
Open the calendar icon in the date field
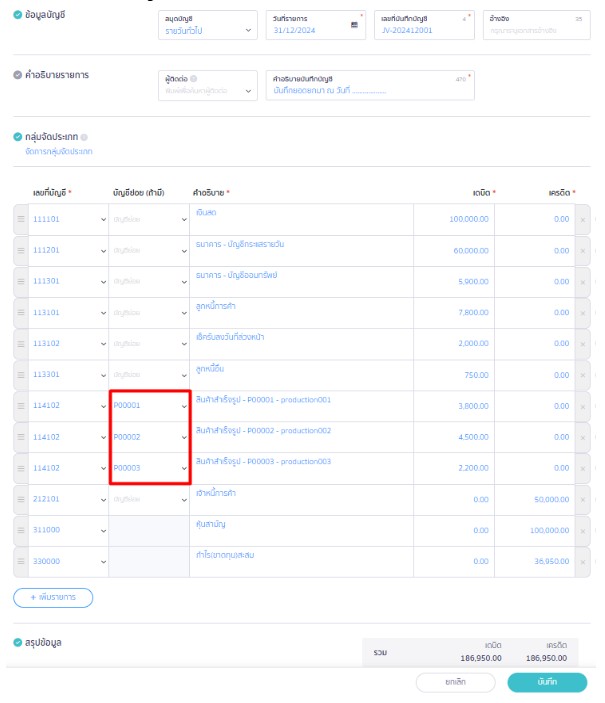click(354, 31)
